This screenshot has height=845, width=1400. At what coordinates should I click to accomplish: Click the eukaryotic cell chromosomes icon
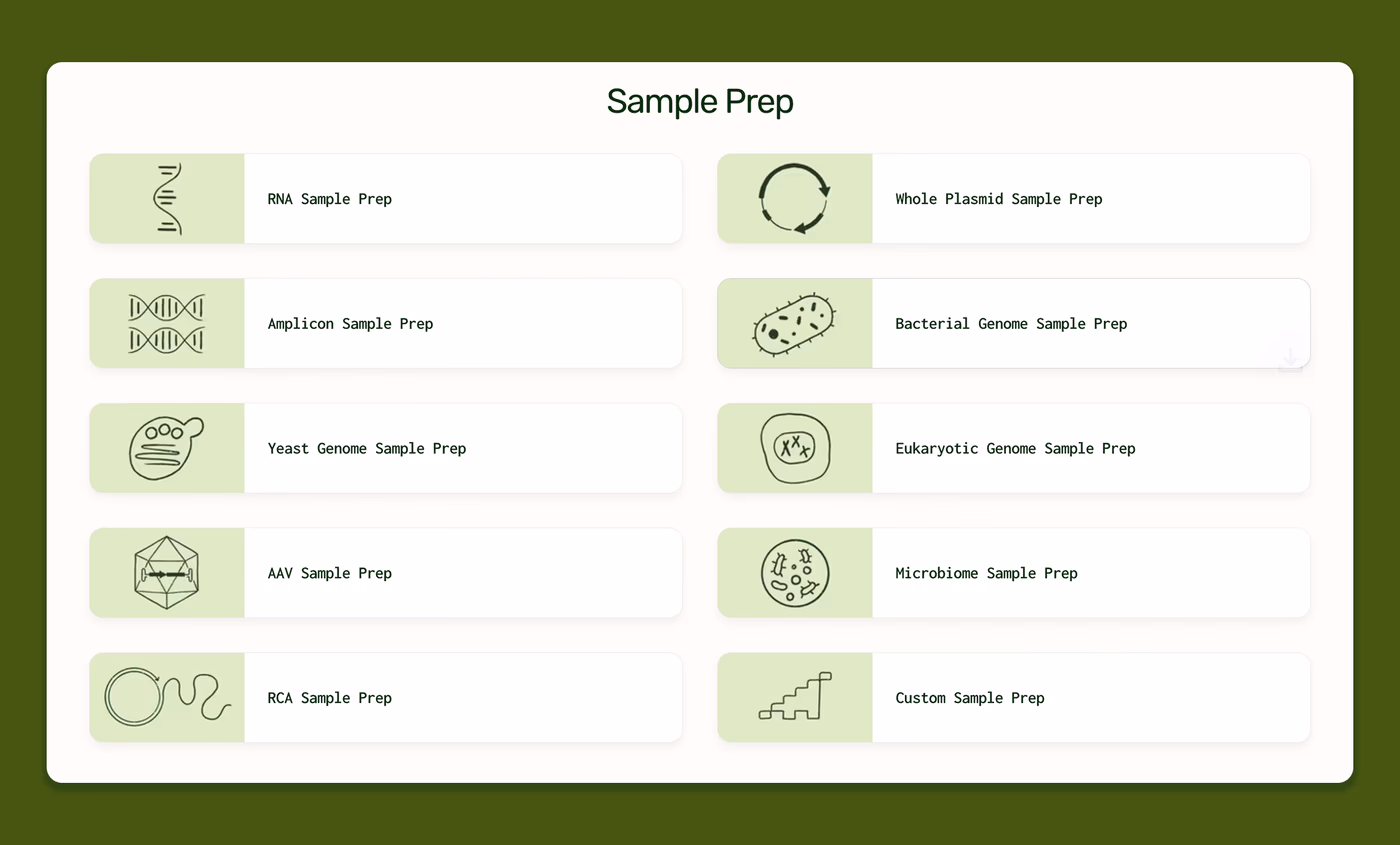795,448
